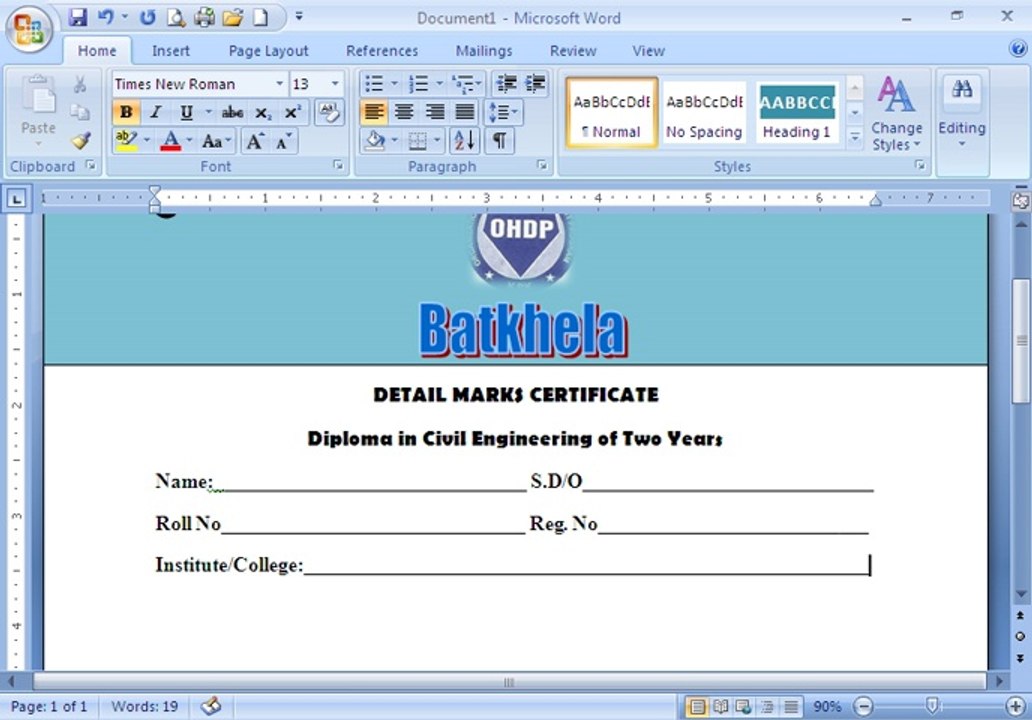Redo action in Quick Access toolbar
Viewport: 1032px width, 720px height.
(x=147, y=18)
